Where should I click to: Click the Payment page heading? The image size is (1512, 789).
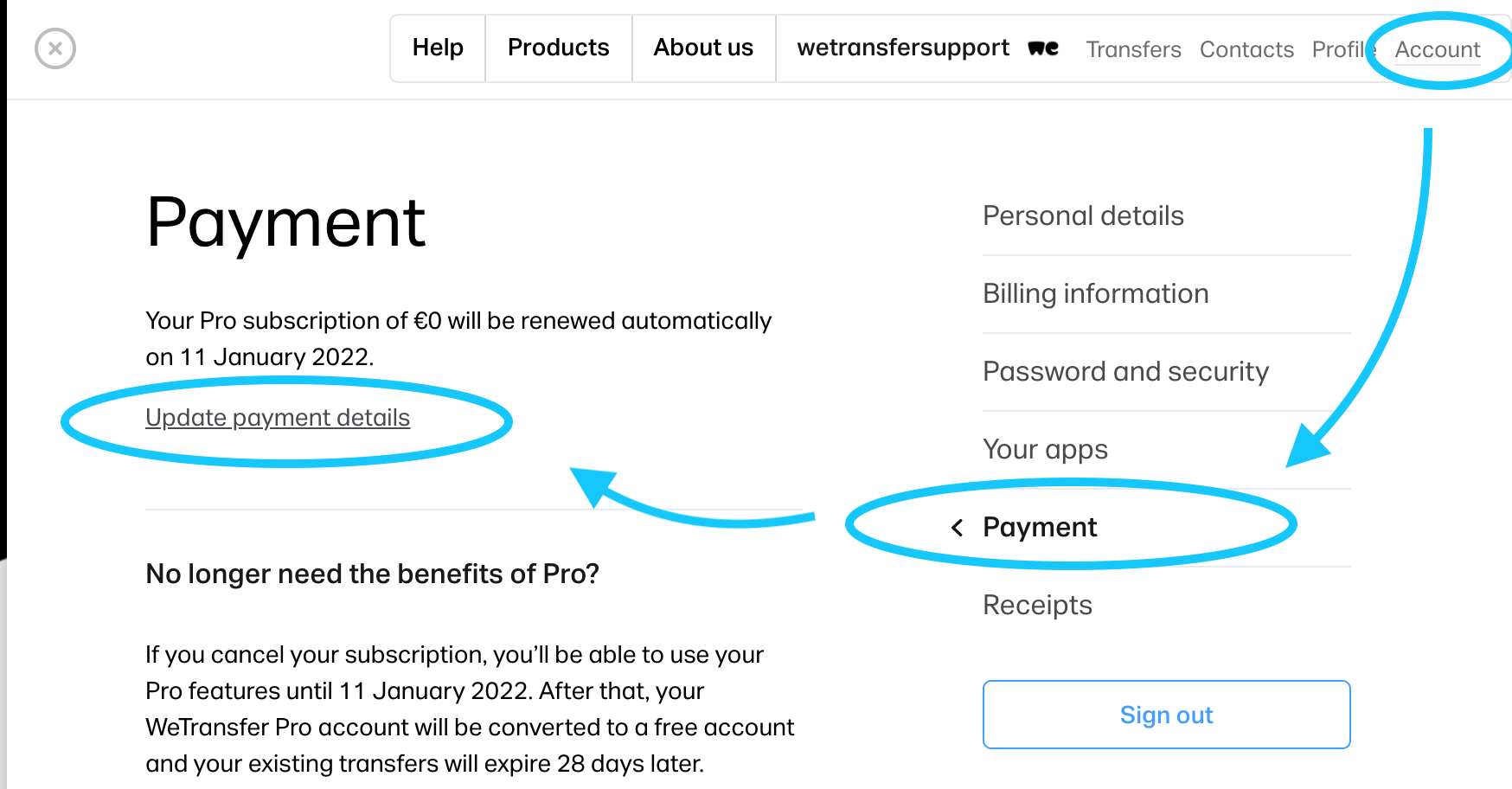click(285, 223)
